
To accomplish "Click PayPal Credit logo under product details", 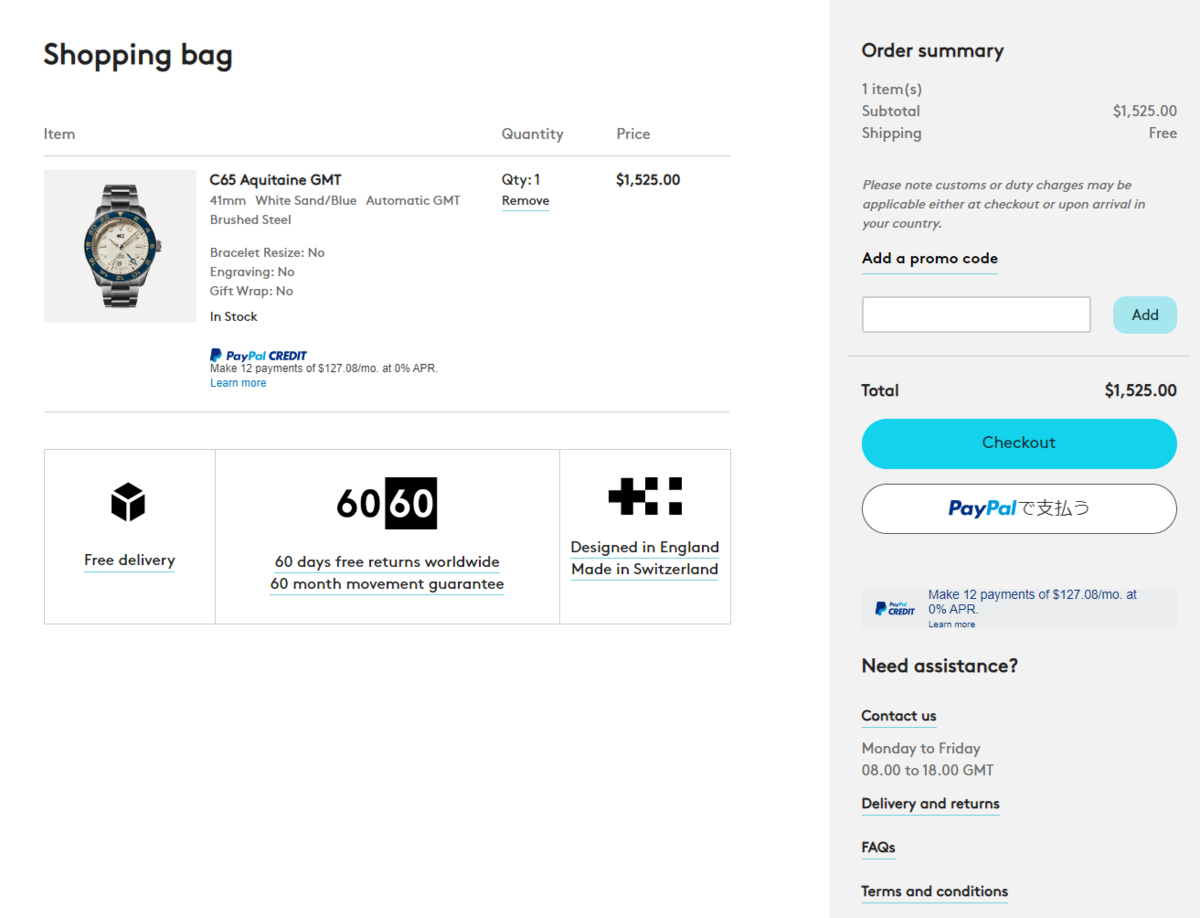I will (258, 355).
